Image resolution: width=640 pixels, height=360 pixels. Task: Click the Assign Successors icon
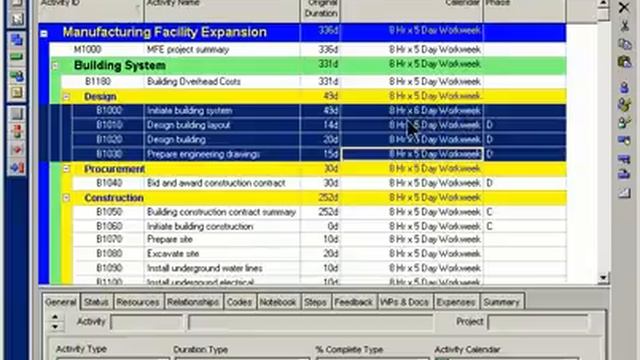click(x=624, y=175)
